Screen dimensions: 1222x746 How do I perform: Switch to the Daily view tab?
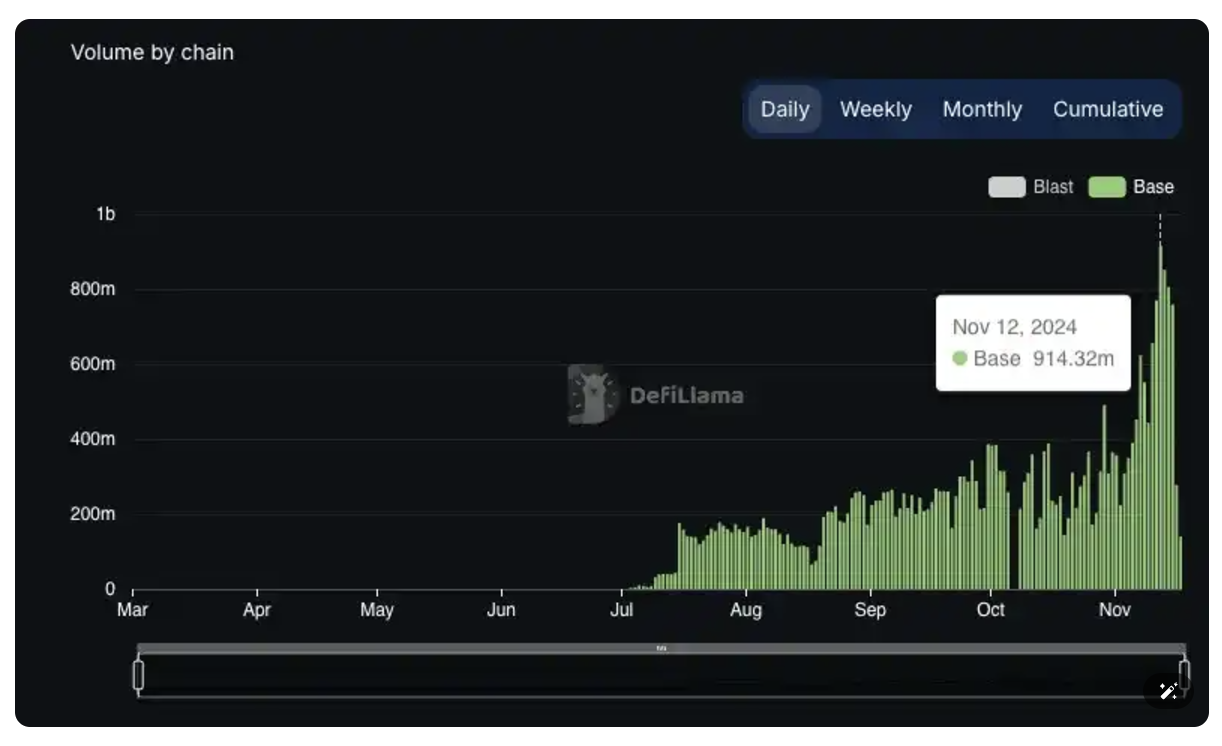[x=785, y=109]
